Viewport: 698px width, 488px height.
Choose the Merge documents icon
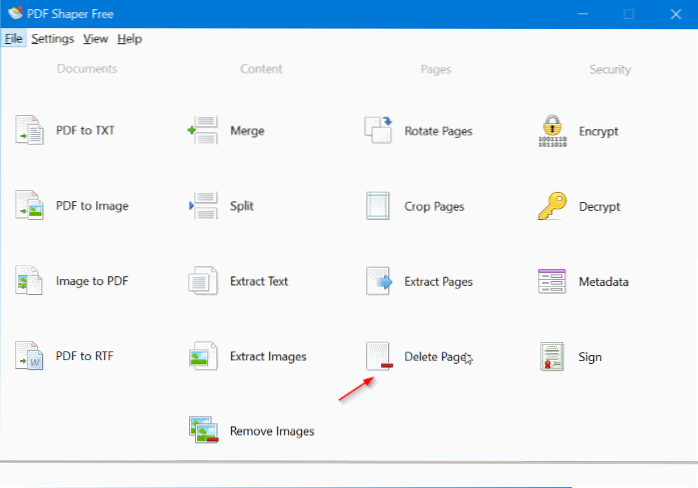pyautogui.click(x=203, y=130)
